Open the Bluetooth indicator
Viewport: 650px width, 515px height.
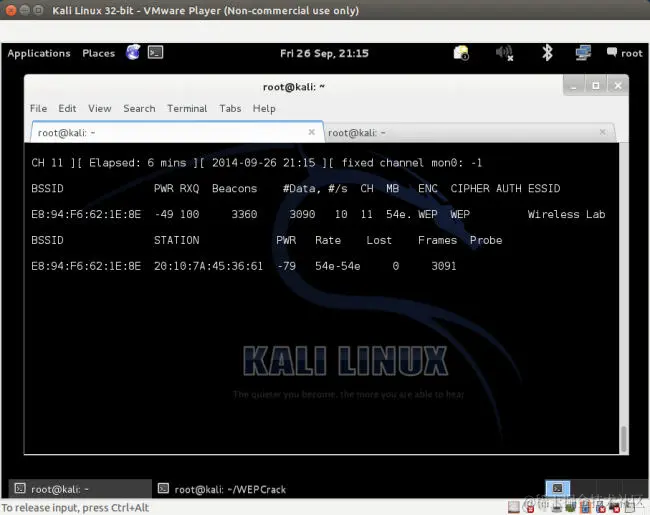click(x=547, y=53)
